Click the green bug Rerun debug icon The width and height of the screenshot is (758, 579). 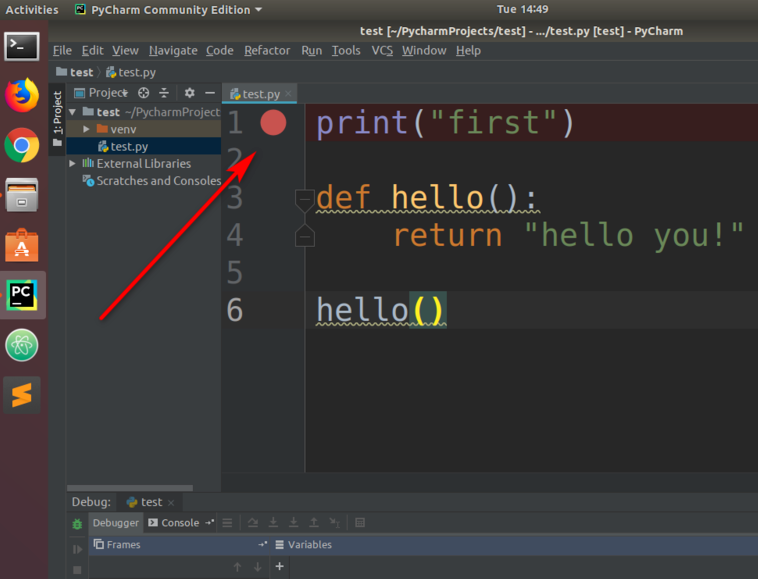tap(77, 523)
